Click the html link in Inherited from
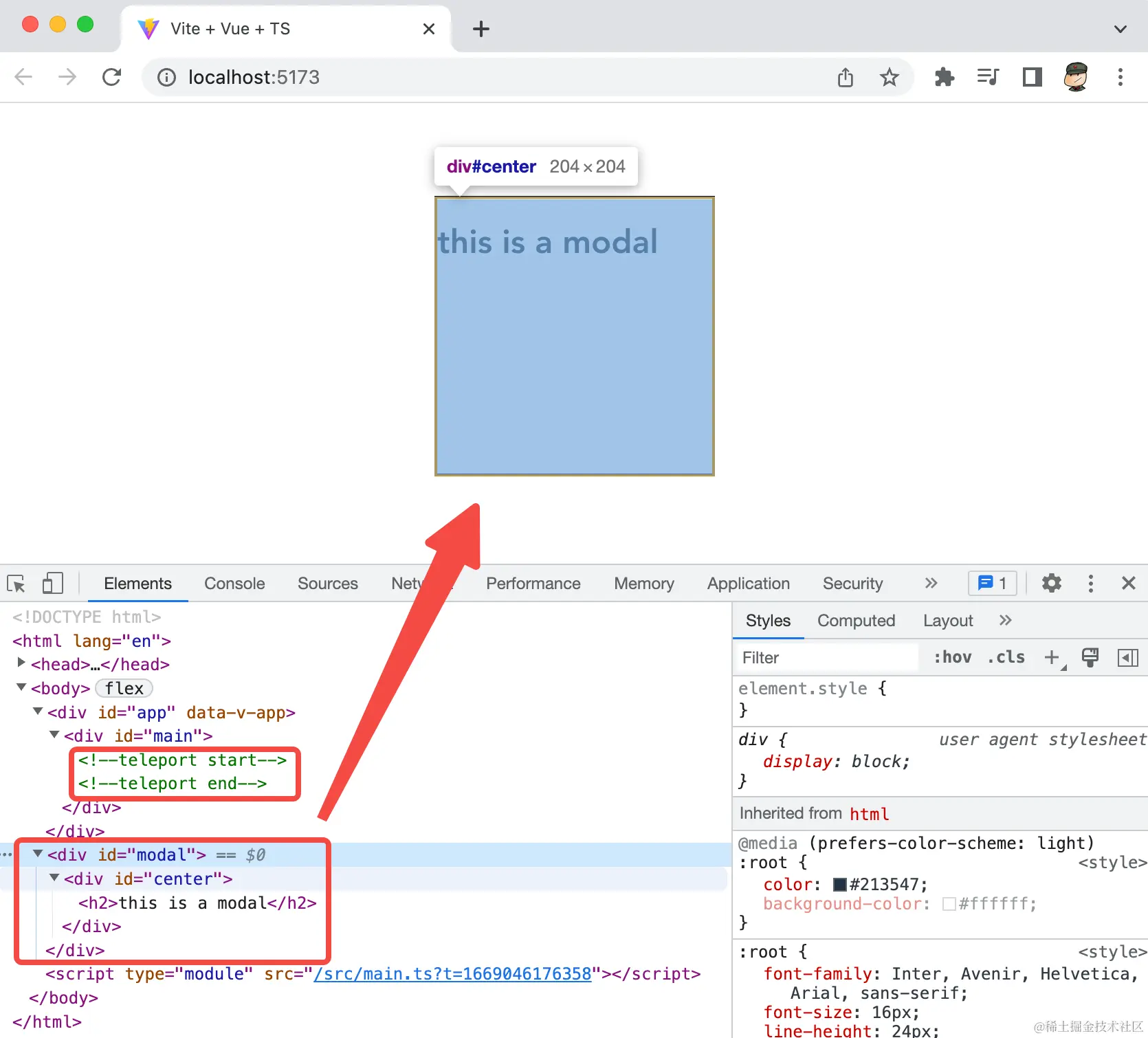Viewport: 1148px width, 1038px height. click(x=869, y=814)
